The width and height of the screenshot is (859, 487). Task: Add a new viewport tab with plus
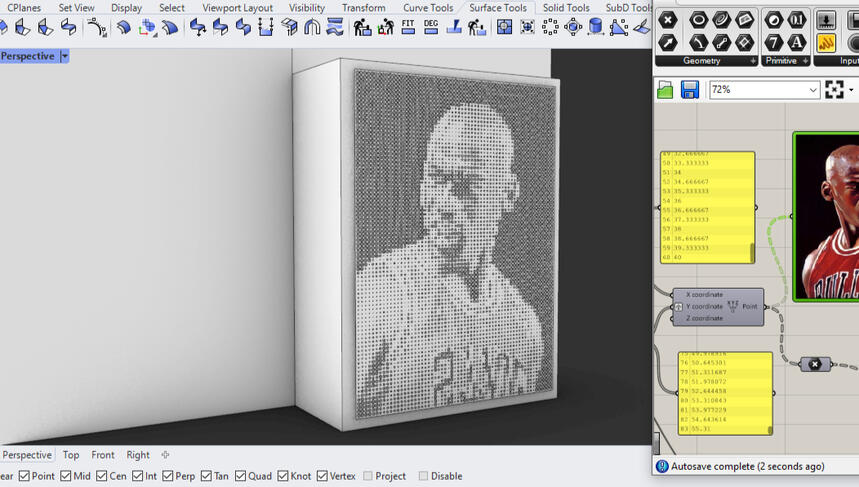pyautogui.click(x=165, y=455)
